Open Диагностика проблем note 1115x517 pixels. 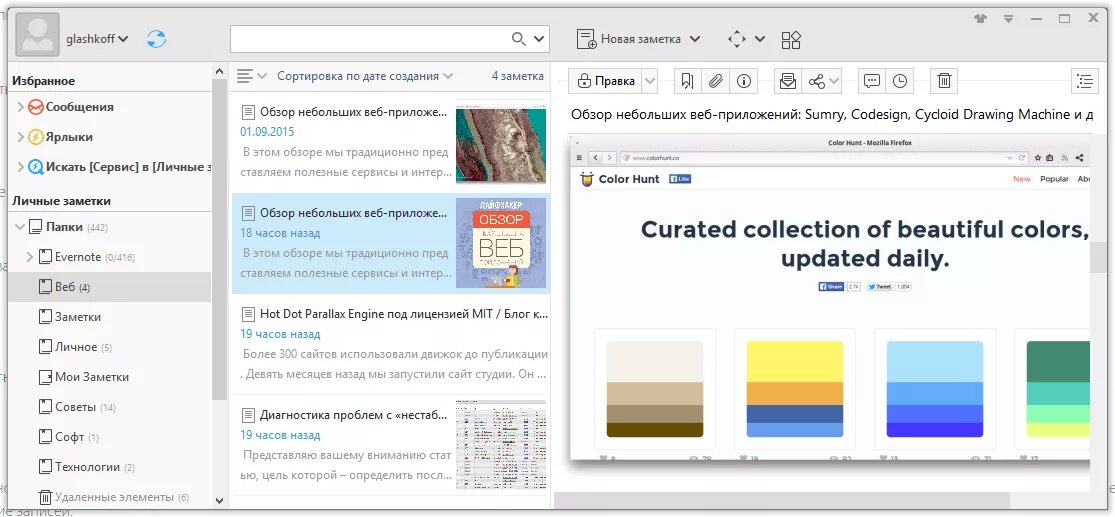[x=390, y=445]
